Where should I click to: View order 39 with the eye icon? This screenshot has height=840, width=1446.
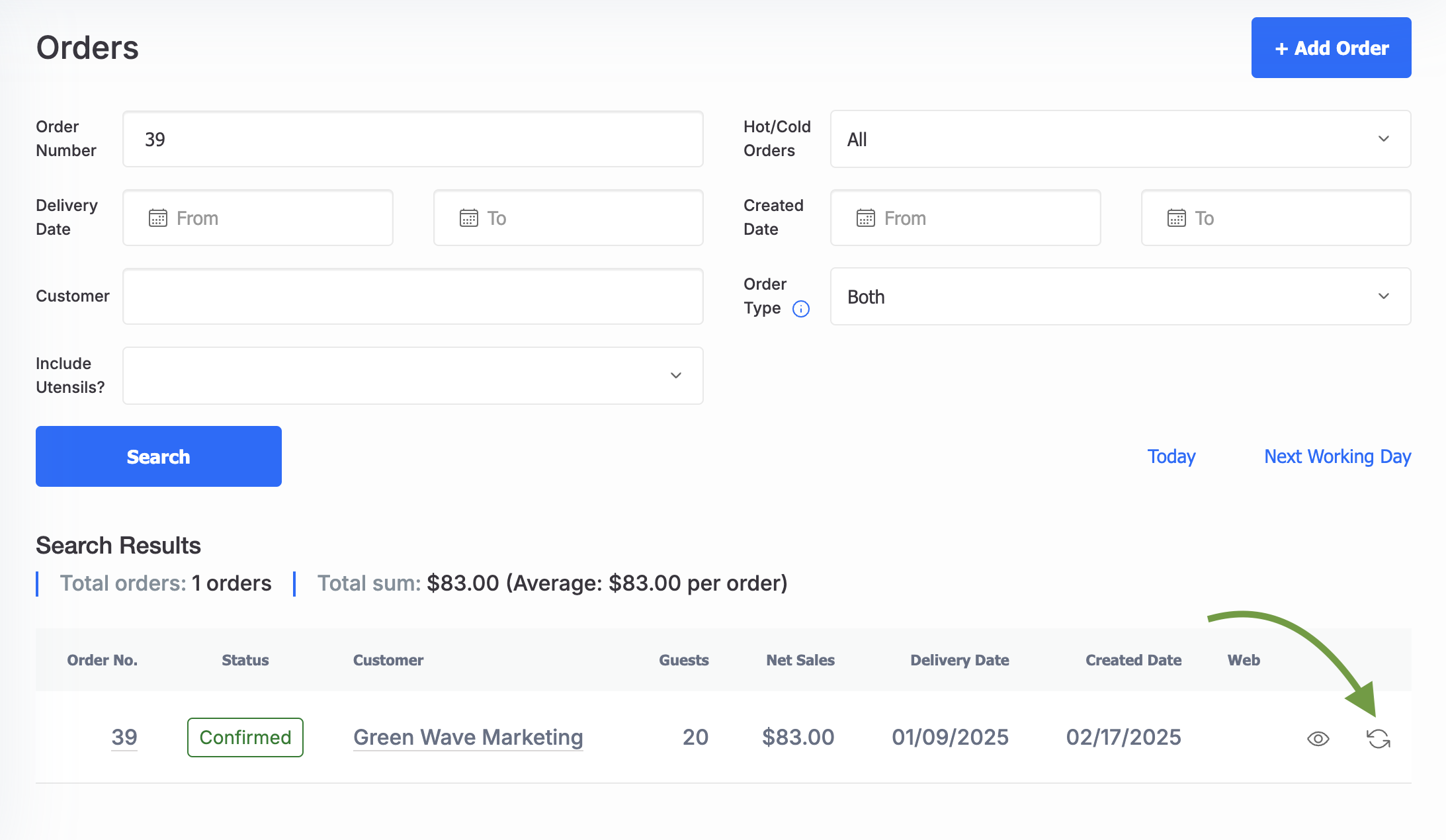(1318, 739)
